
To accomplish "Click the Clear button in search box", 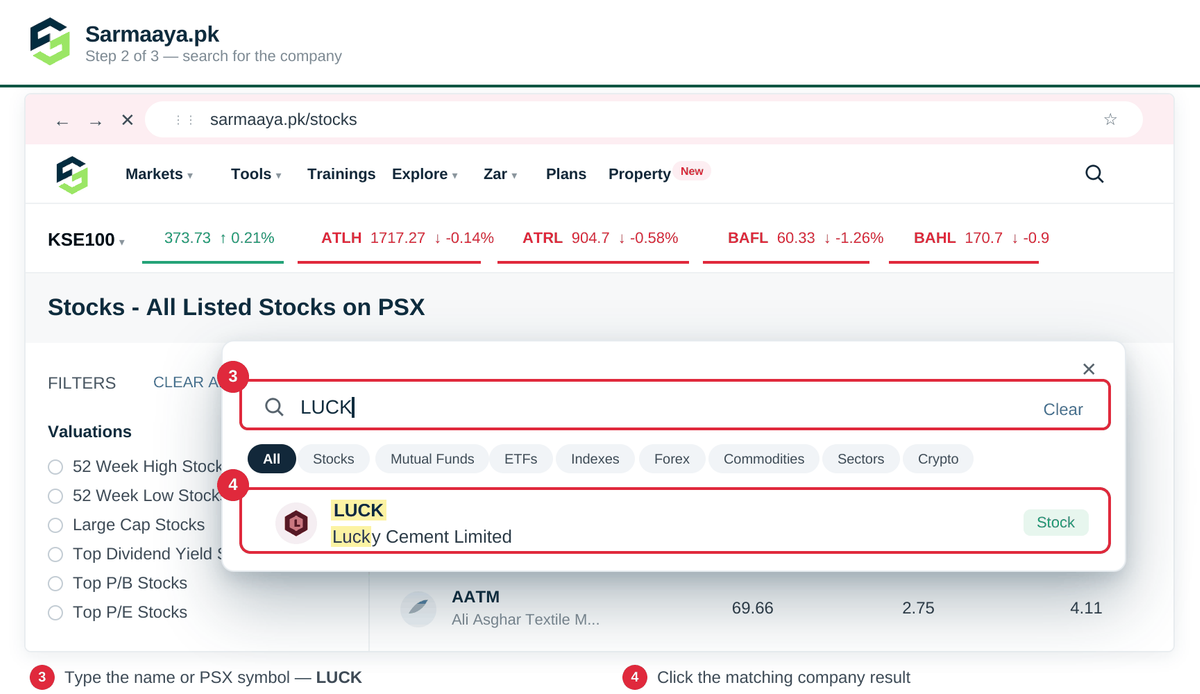I will tap(1063, 409).
